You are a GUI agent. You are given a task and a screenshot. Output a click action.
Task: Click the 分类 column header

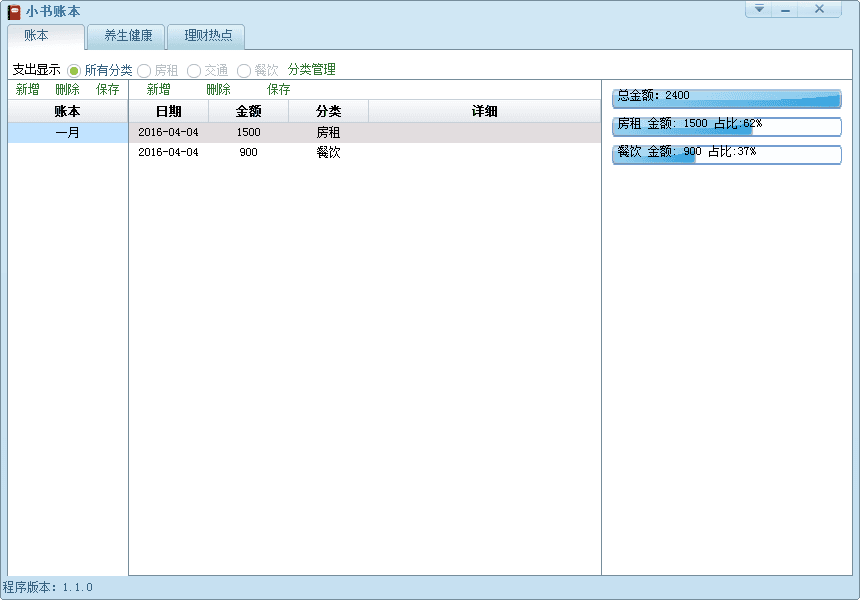point(329,111)
